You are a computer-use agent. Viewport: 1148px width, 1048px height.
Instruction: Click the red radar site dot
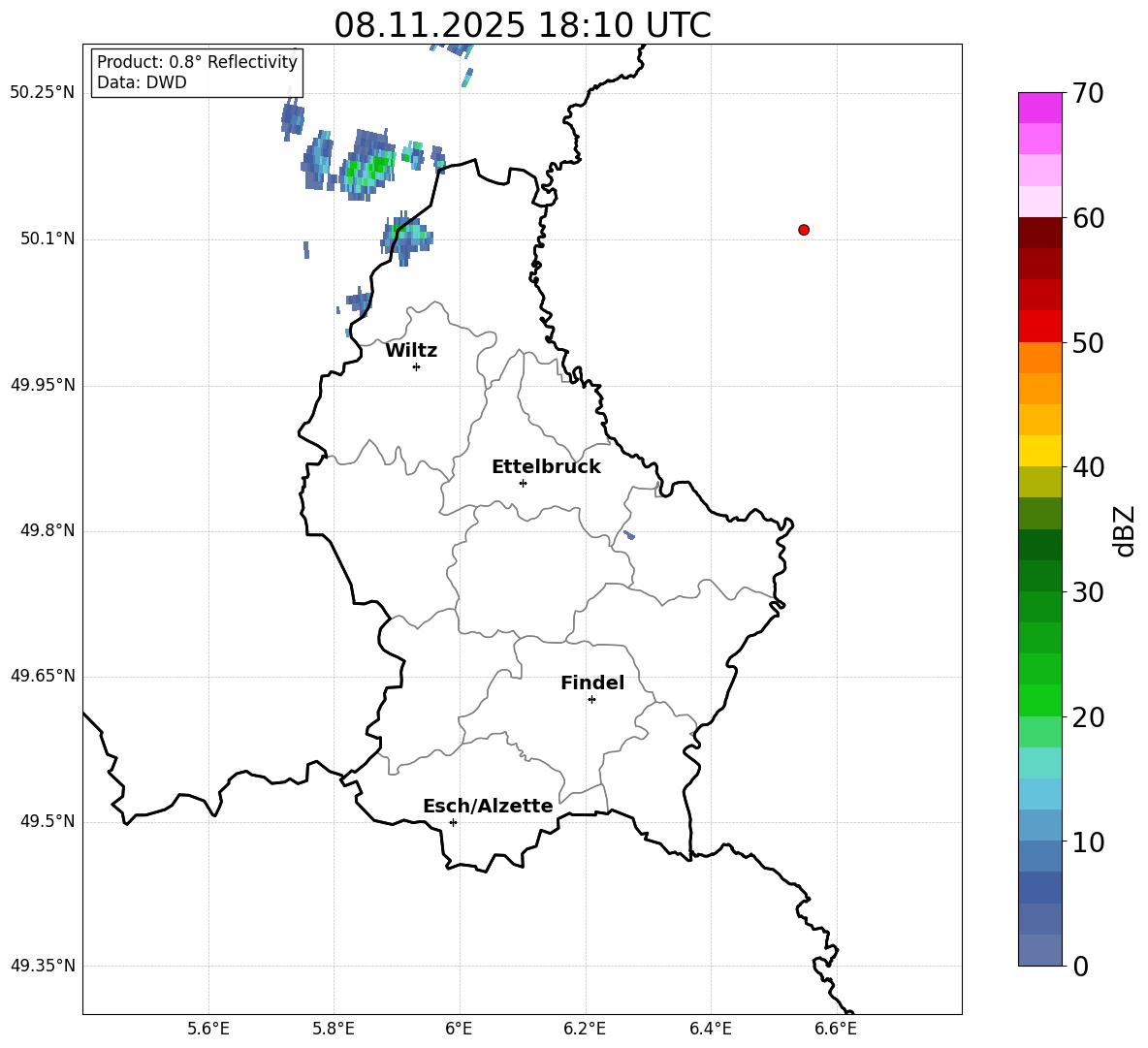click(803, 230)
